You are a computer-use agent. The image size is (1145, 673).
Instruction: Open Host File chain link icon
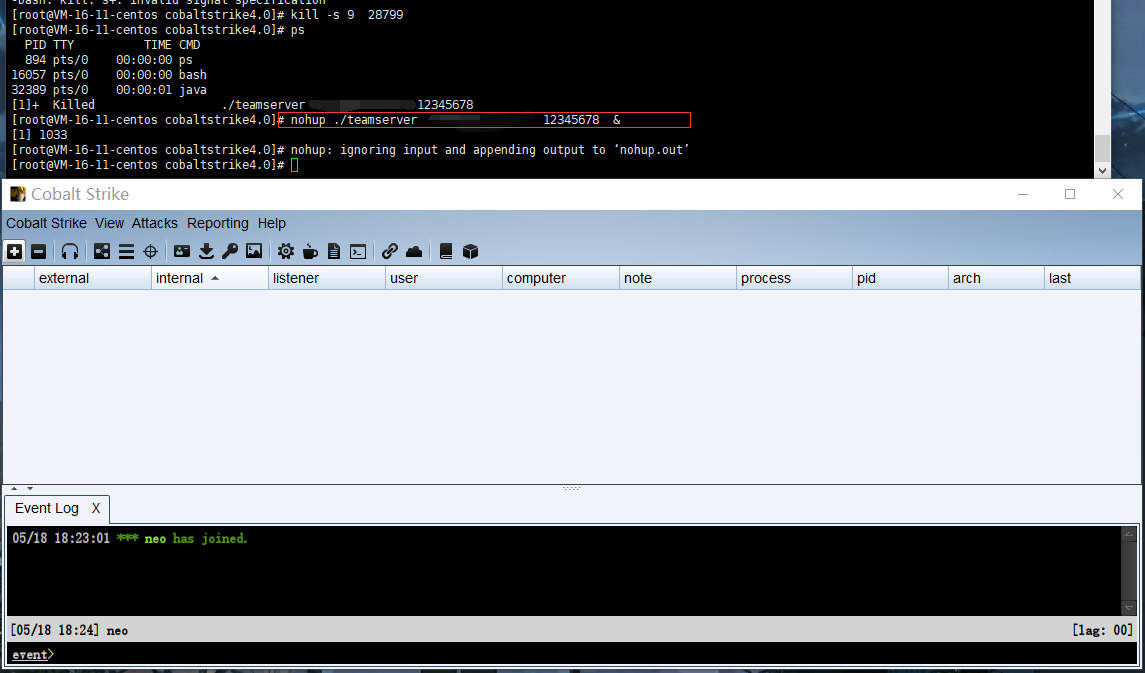pos(390,252)
